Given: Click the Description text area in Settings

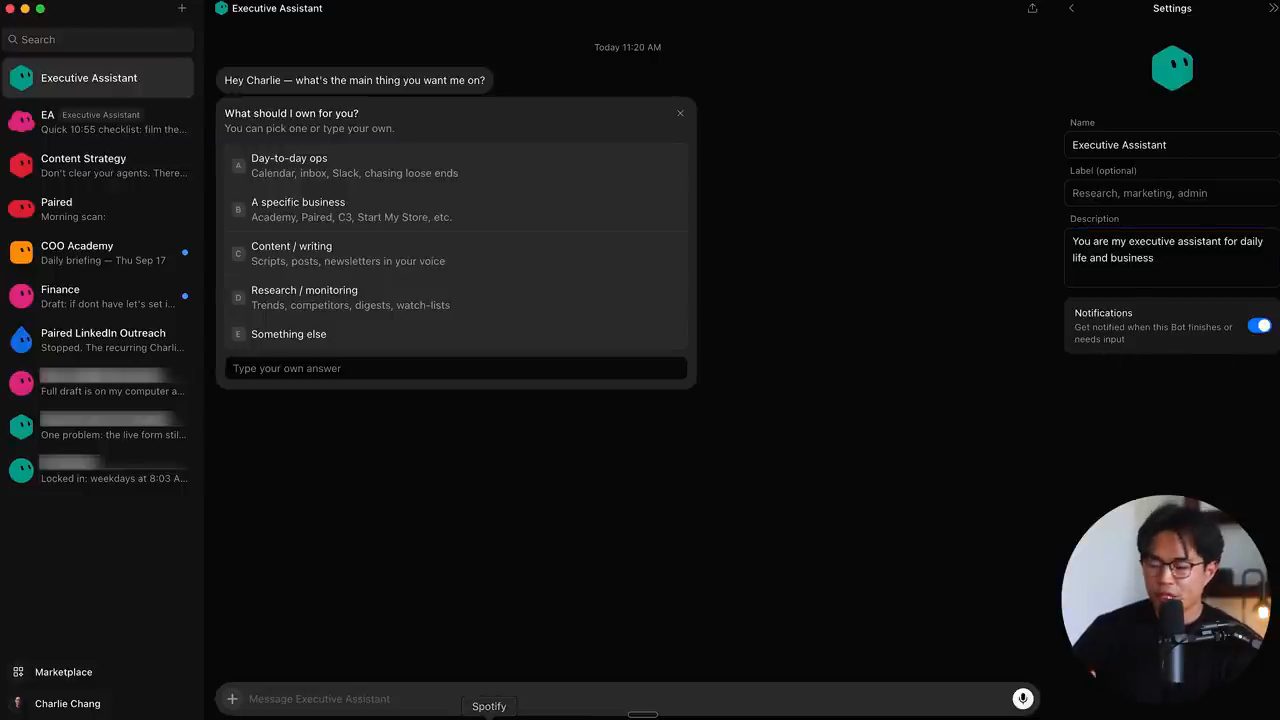Looking at the screenshot, I should pos(1172,257).
